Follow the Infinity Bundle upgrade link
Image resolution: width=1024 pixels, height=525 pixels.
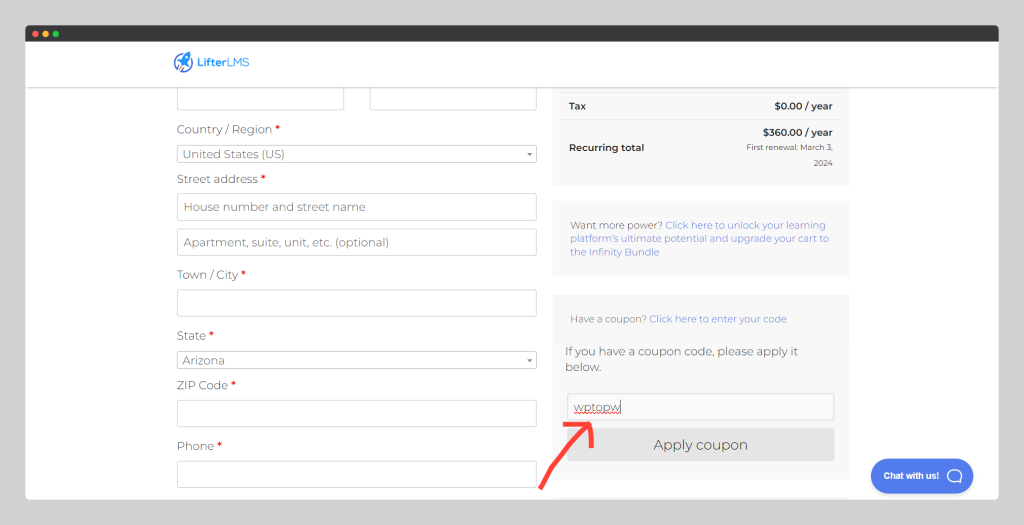click(699, 238)
